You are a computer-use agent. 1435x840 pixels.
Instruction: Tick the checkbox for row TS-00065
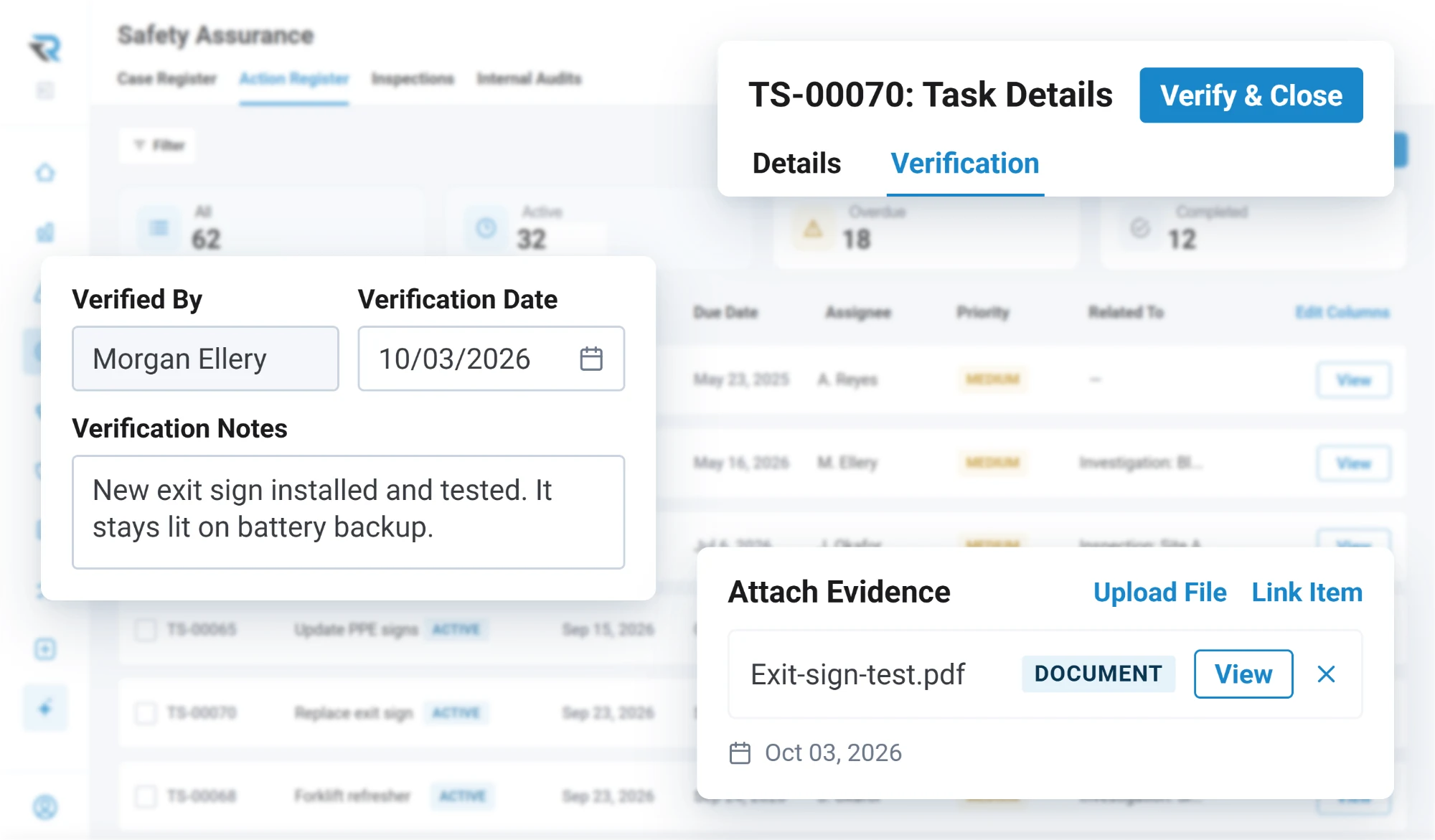146,630
